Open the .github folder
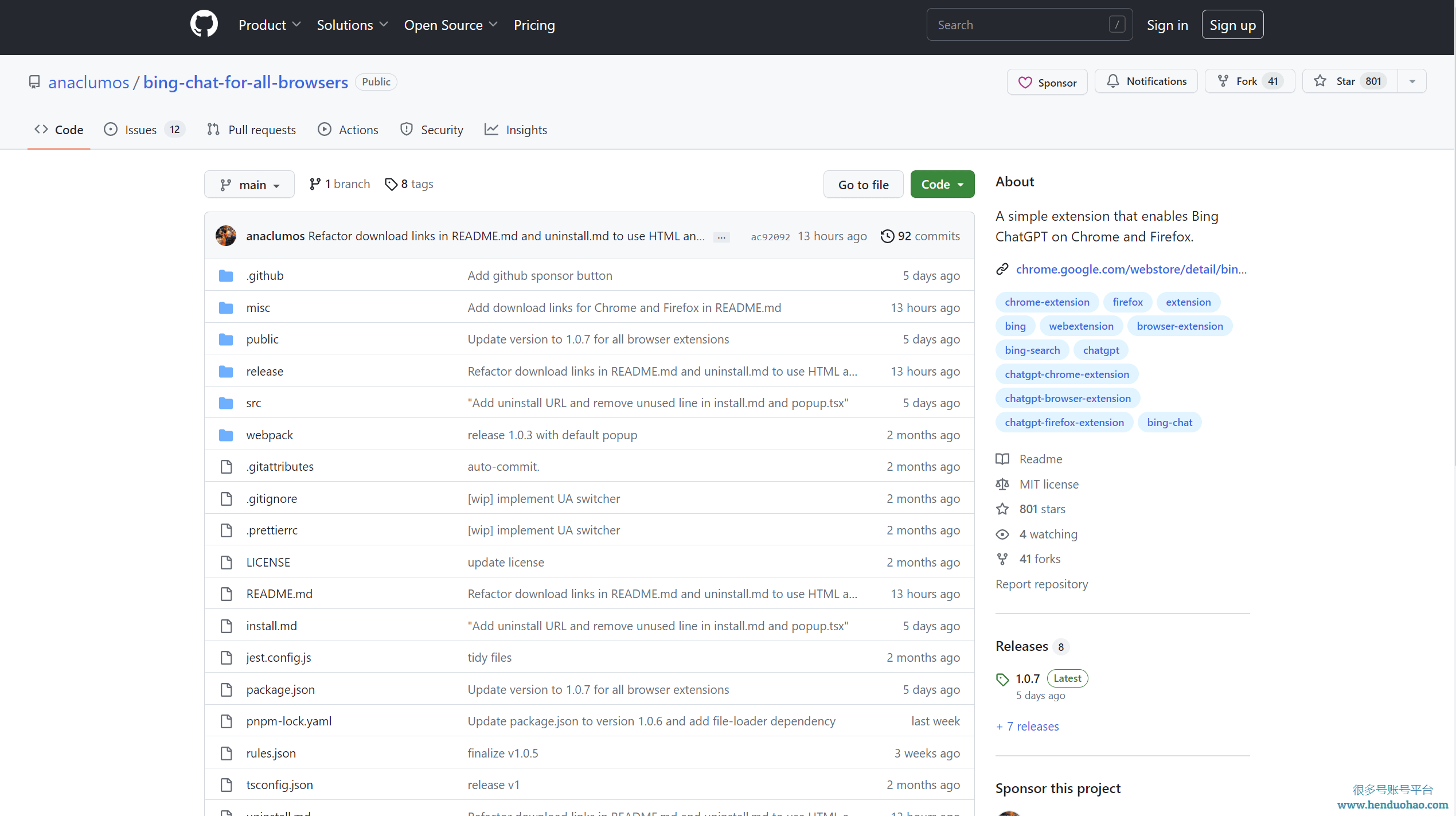 [x=265, y=276]
